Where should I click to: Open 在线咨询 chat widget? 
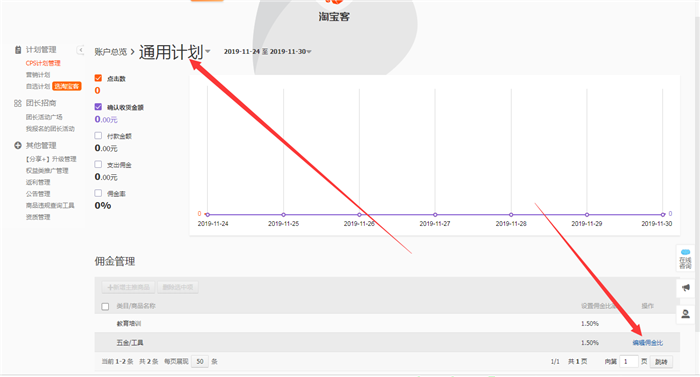click(685, 258)
